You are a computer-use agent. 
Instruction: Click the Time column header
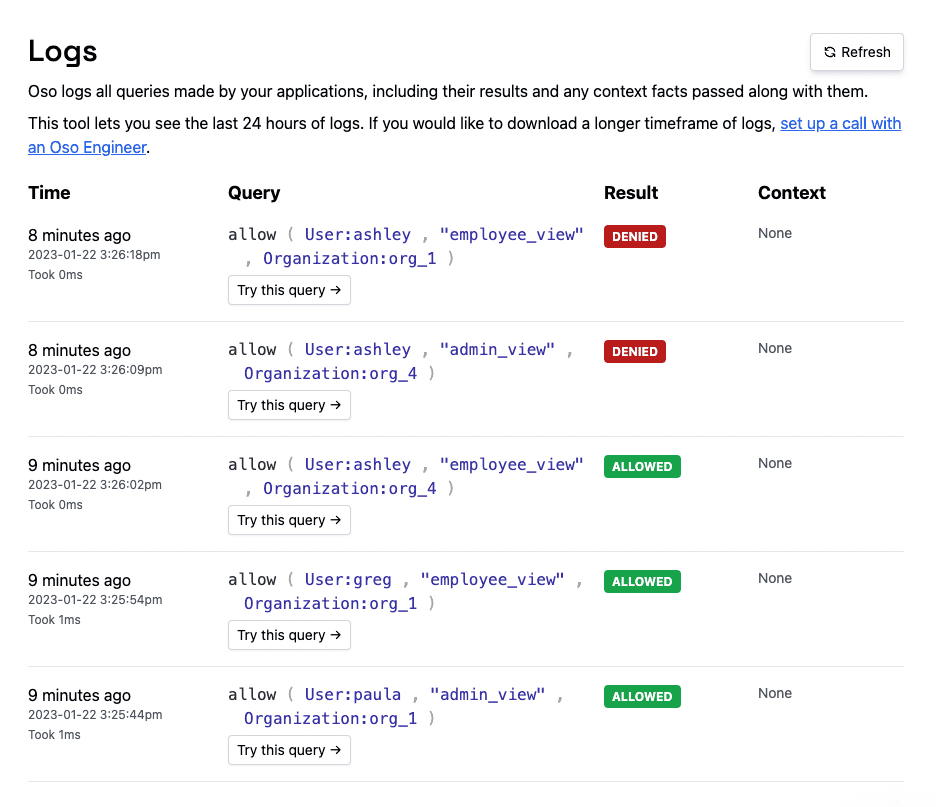coord(49,193)
